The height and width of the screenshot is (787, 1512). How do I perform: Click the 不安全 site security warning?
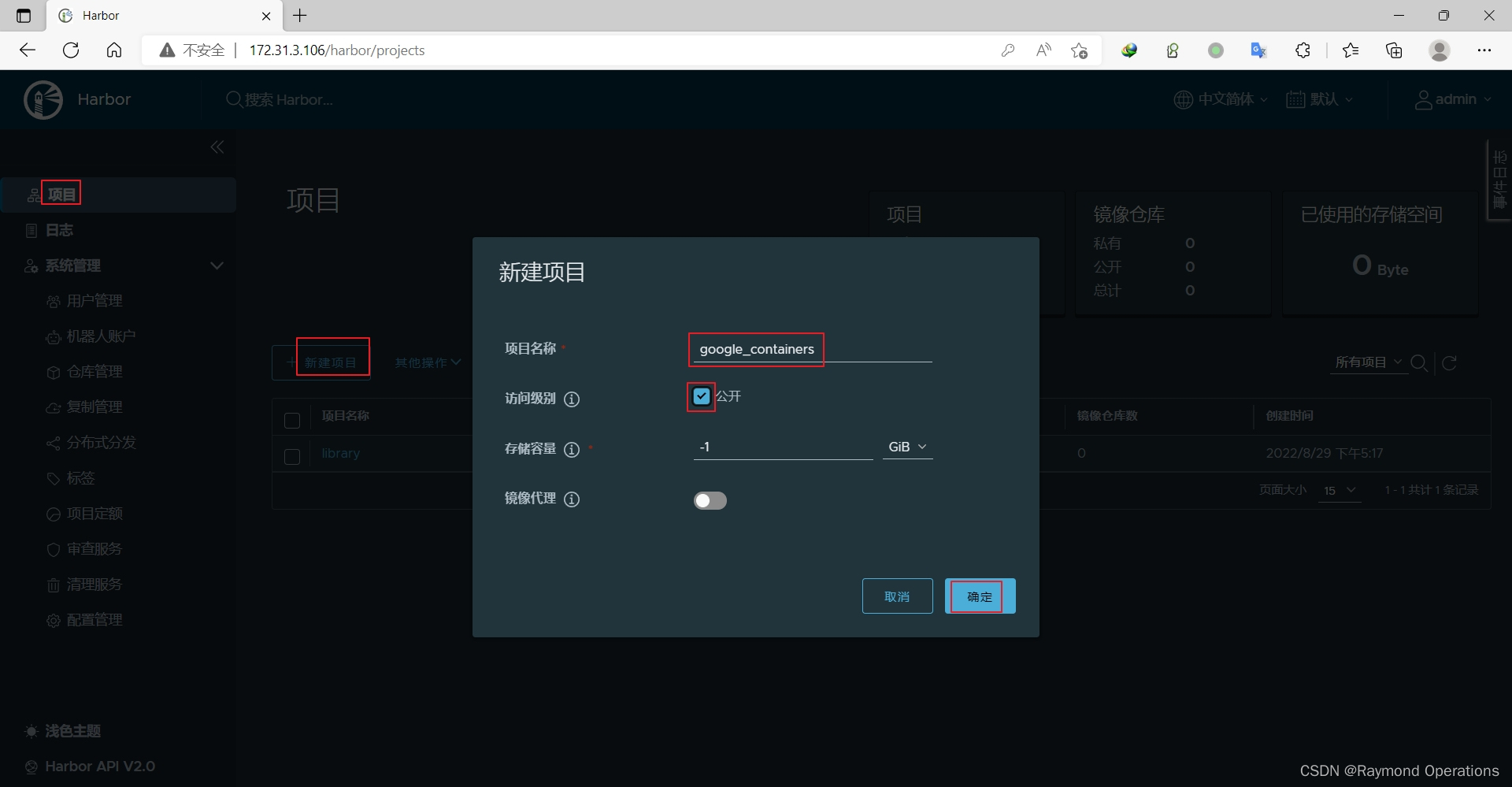(x=192, y=50)
